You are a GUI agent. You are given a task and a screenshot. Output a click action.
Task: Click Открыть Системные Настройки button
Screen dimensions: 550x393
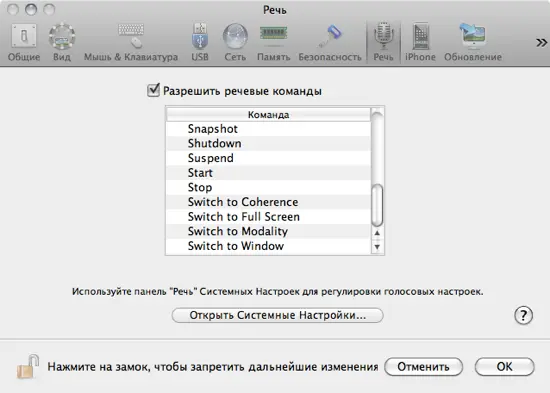[x=277, y=315]
